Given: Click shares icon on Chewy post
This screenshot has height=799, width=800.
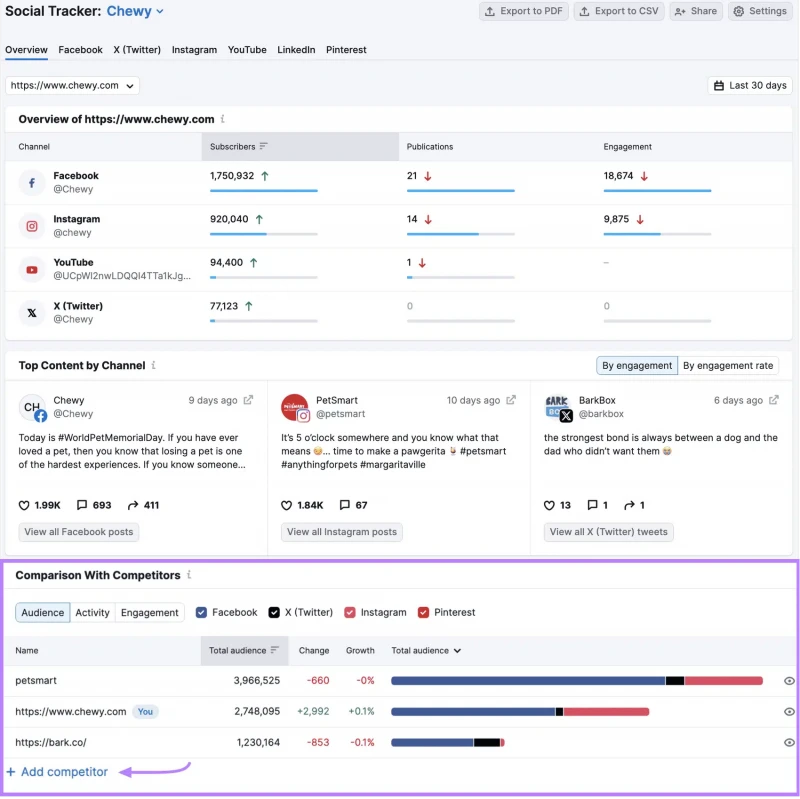Looking at the screenshot, I should tap(133, 505).
